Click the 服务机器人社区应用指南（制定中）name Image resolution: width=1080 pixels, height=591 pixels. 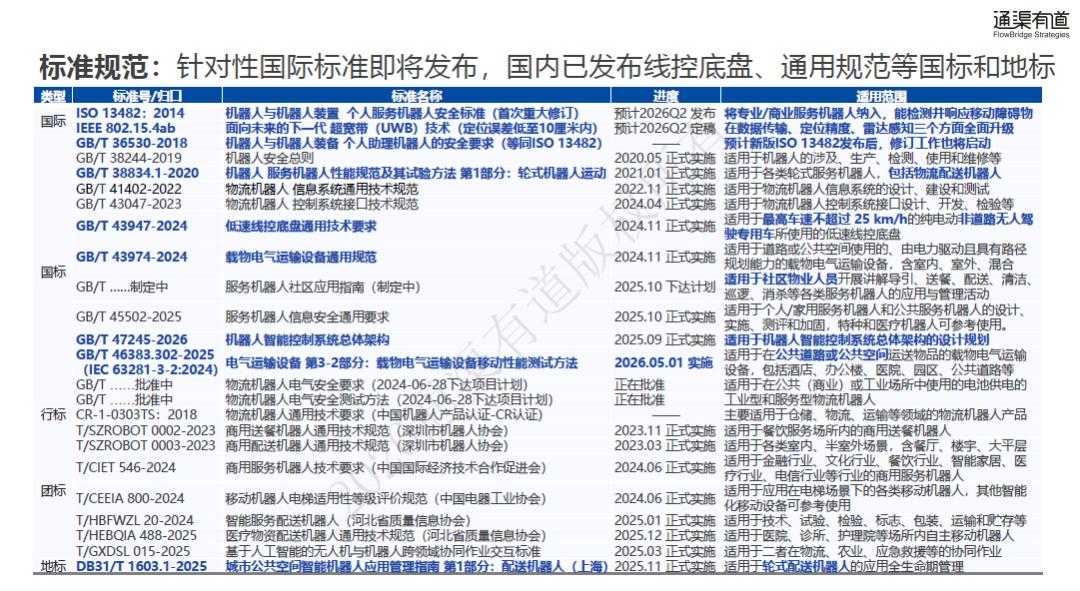click(x=322, y=287)
